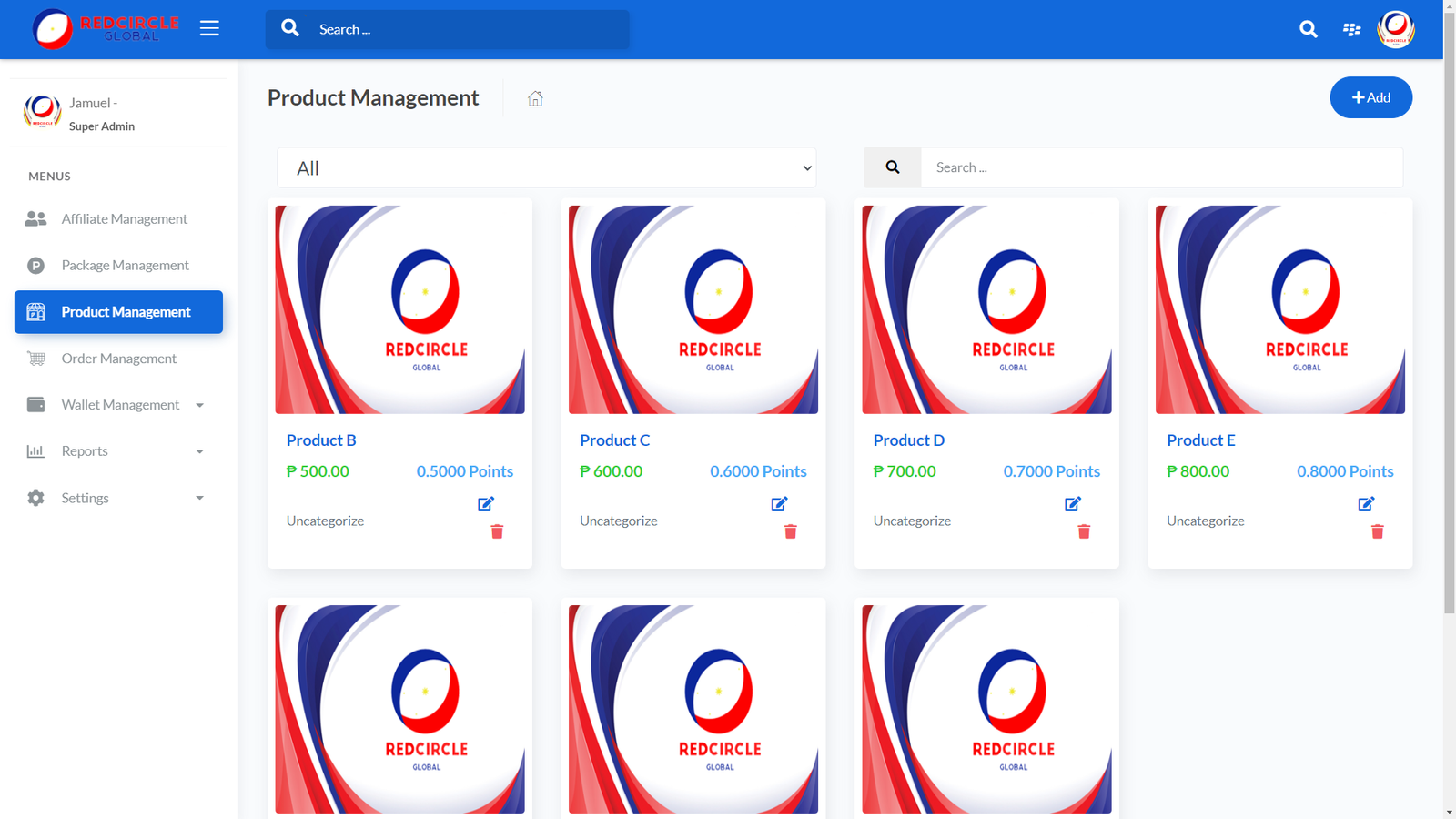
Task: Edit Product C with pencil icon
Action: (780, 503)
